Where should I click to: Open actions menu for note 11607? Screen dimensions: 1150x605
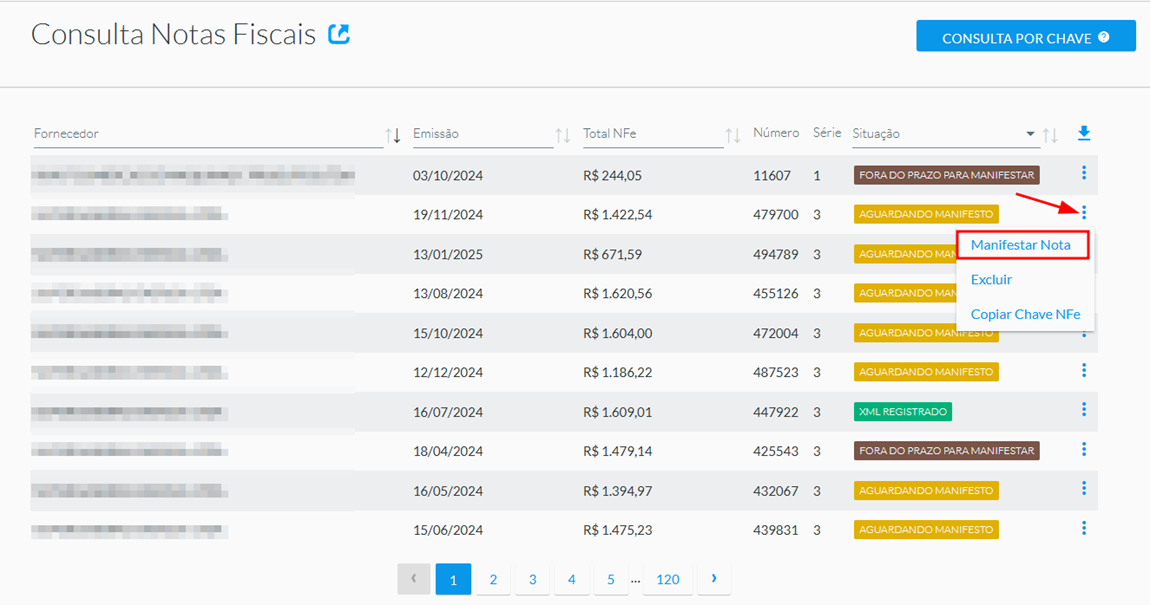click(x=1084, y=173)
